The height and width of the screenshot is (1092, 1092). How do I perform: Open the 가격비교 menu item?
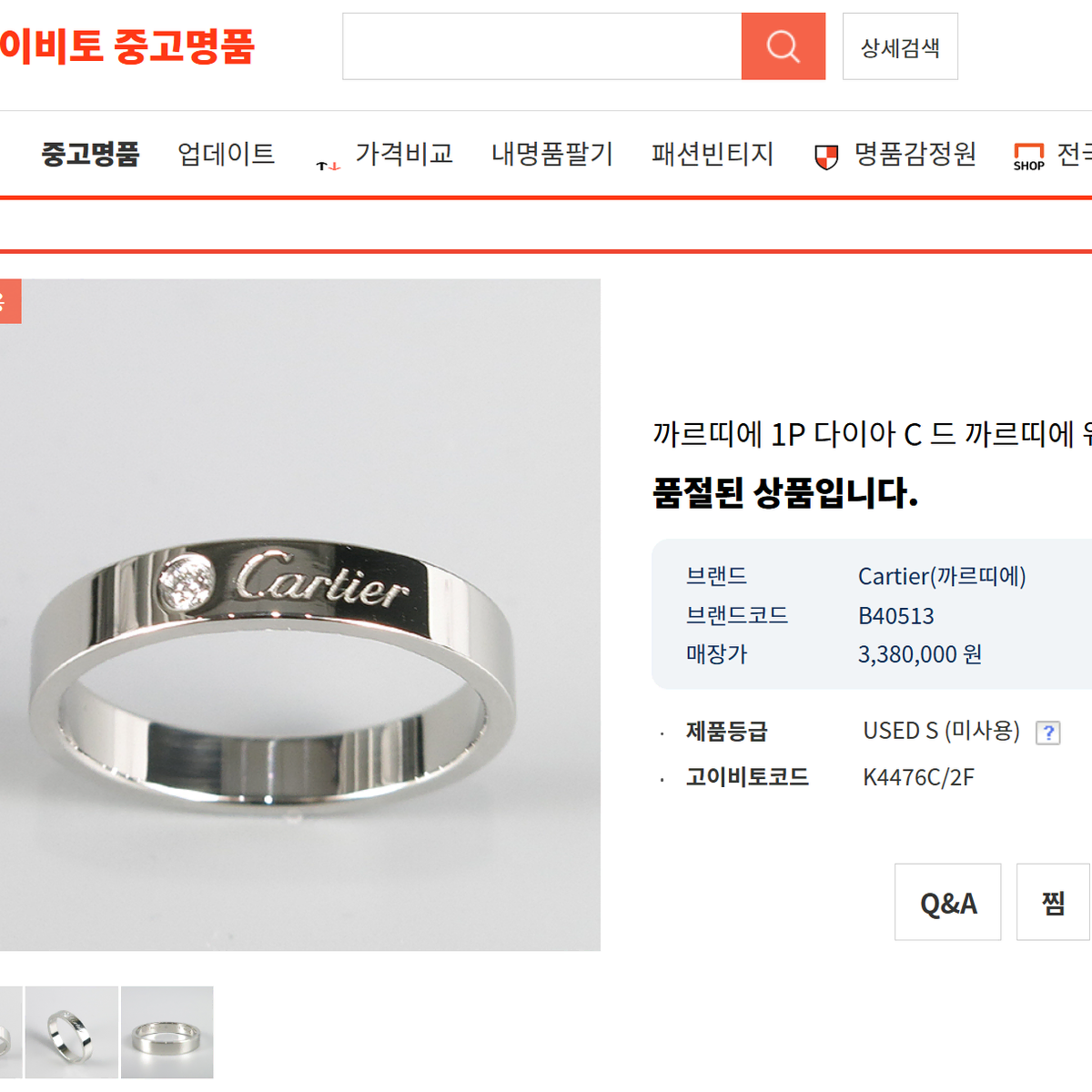pyautogui.click(x=404, y=154)
